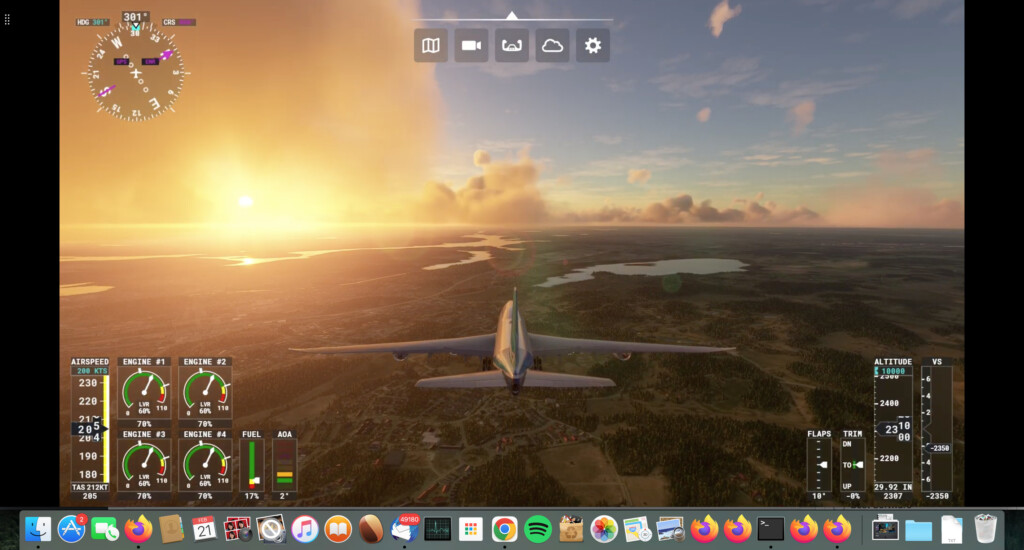Select the 2307 altitude readout

pos(893,496)
